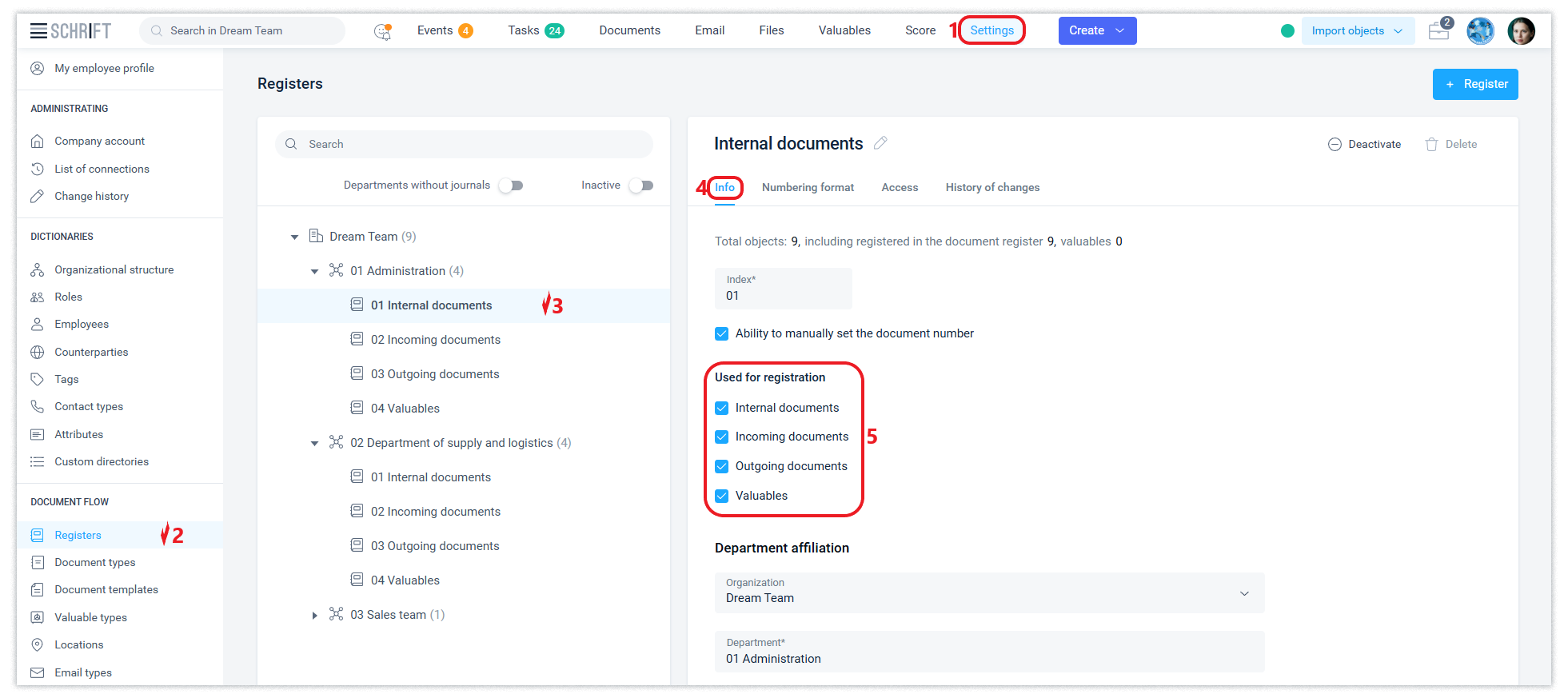Open the Organization dropdown showing Dream Team
The image size is (1568, 698).
point(989,593)
